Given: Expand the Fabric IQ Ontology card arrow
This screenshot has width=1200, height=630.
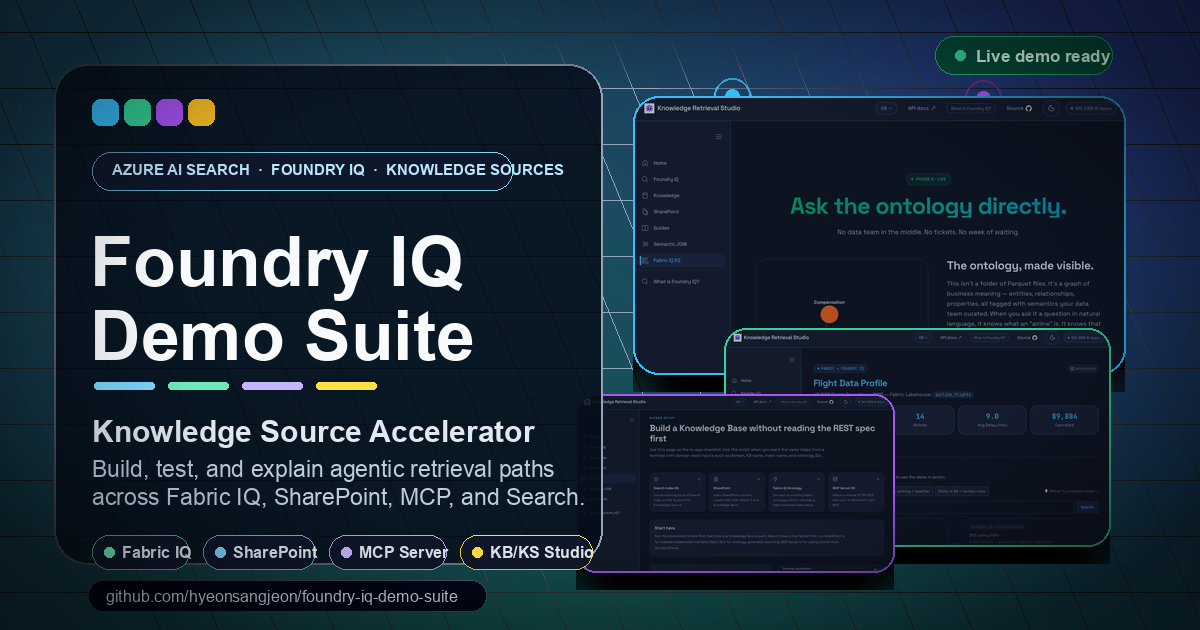Looking at the screenshot, I should (818, 479).
